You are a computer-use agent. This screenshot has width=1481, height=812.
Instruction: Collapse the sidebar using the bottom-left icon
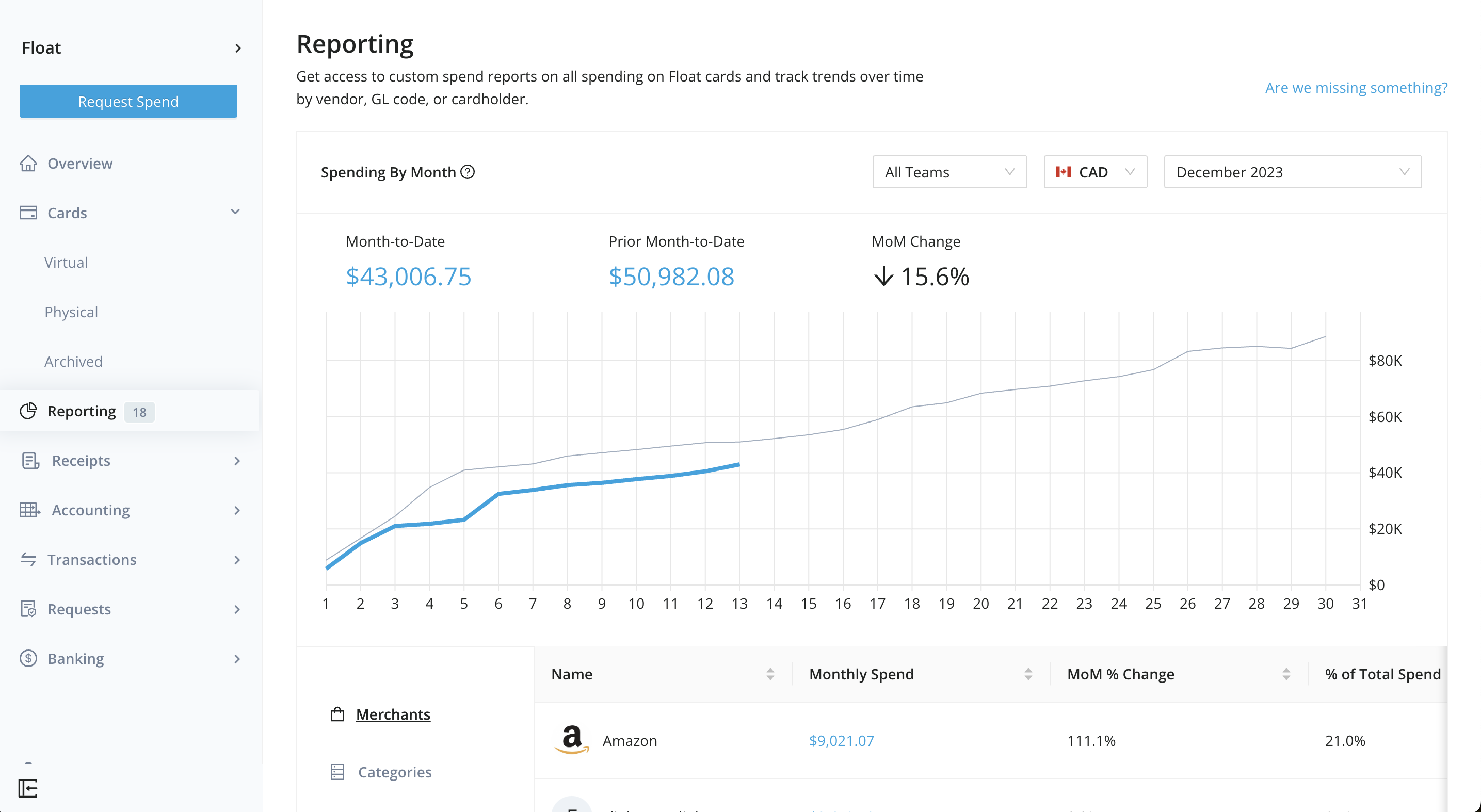point(27,789)
